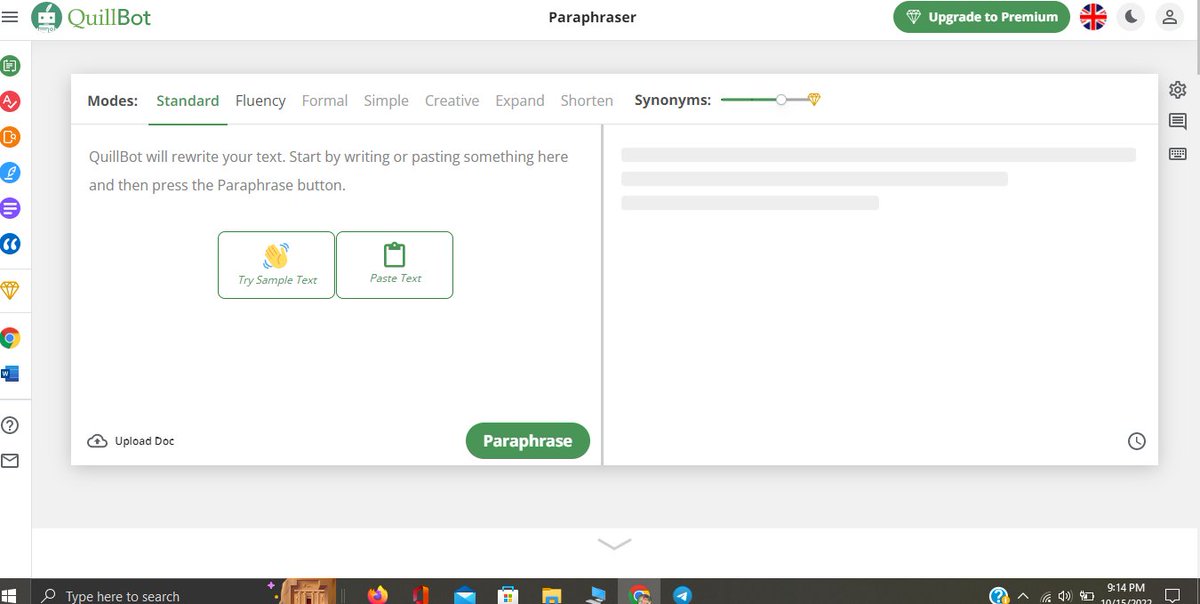Viewport: 1200px width, 604px height.
Task: Open the history clock icon
Action: click(x=1137, y=441)
